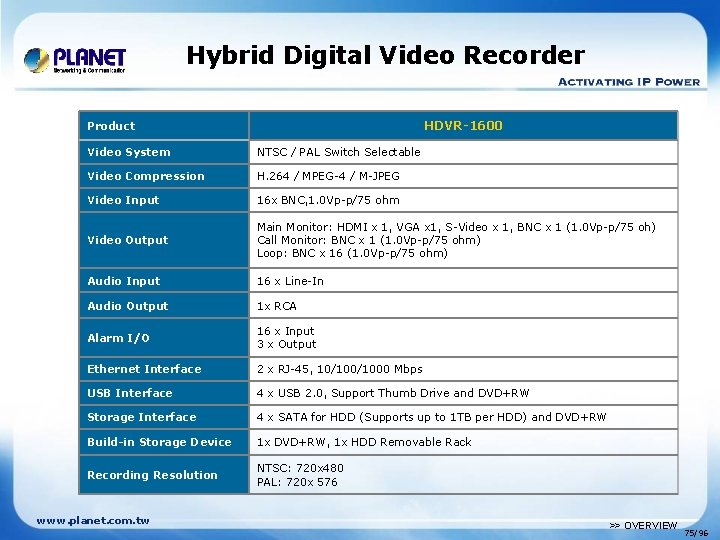The width and height of the screenshot is (720, 540).
Task: Click the 75/96 page number
Action: click(x=696, y=533)
